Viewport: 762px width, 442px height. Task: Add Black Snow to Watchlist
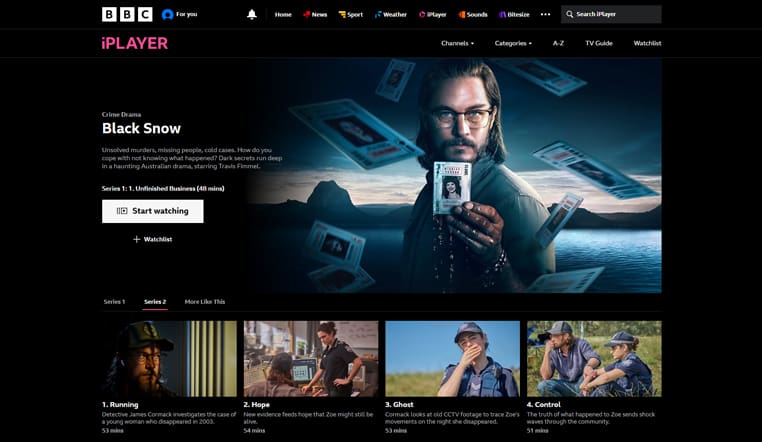pyautogui.click(x=153, y=239)
